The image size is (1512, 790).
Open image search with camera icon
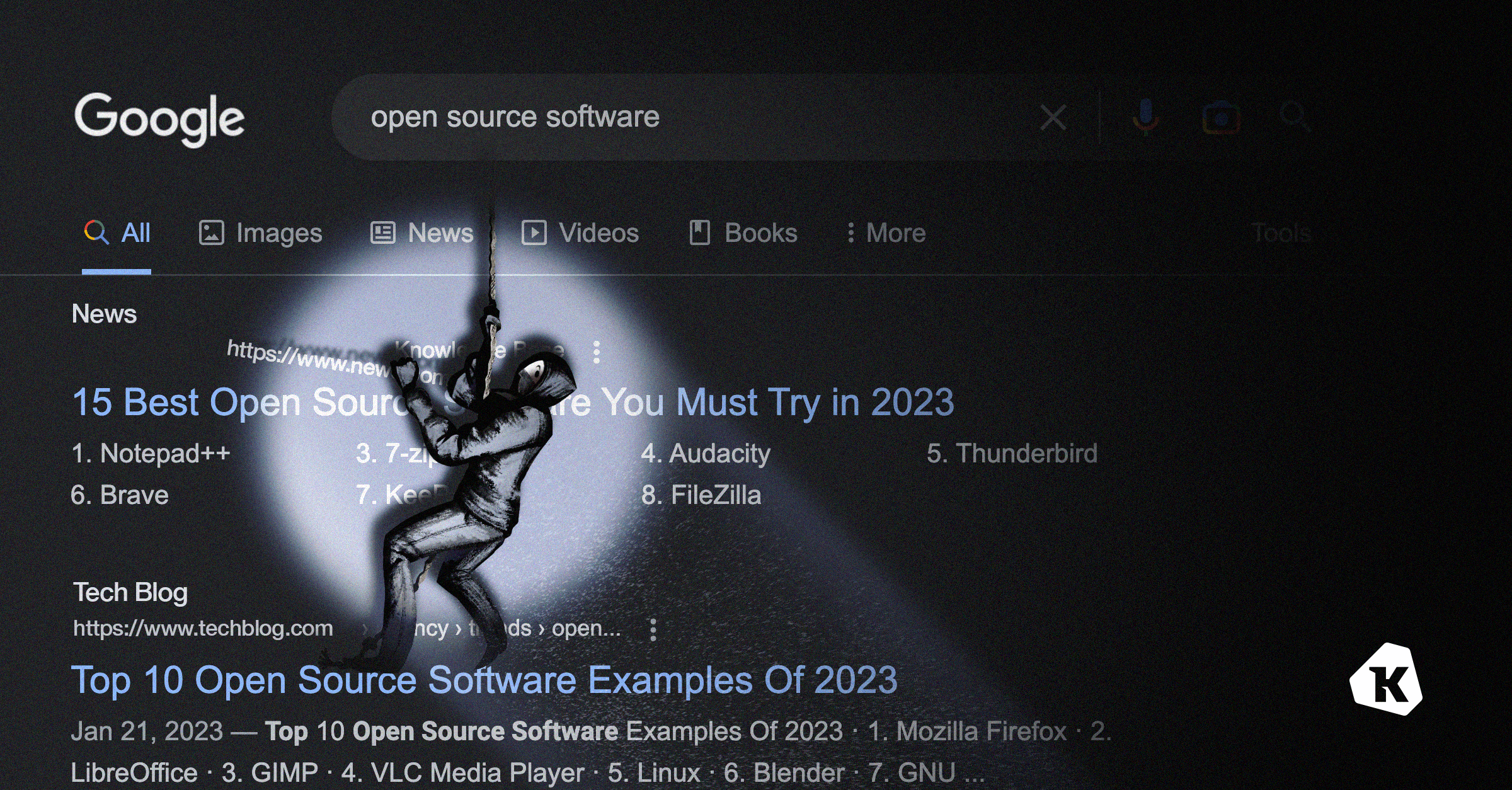[1221, 117]
